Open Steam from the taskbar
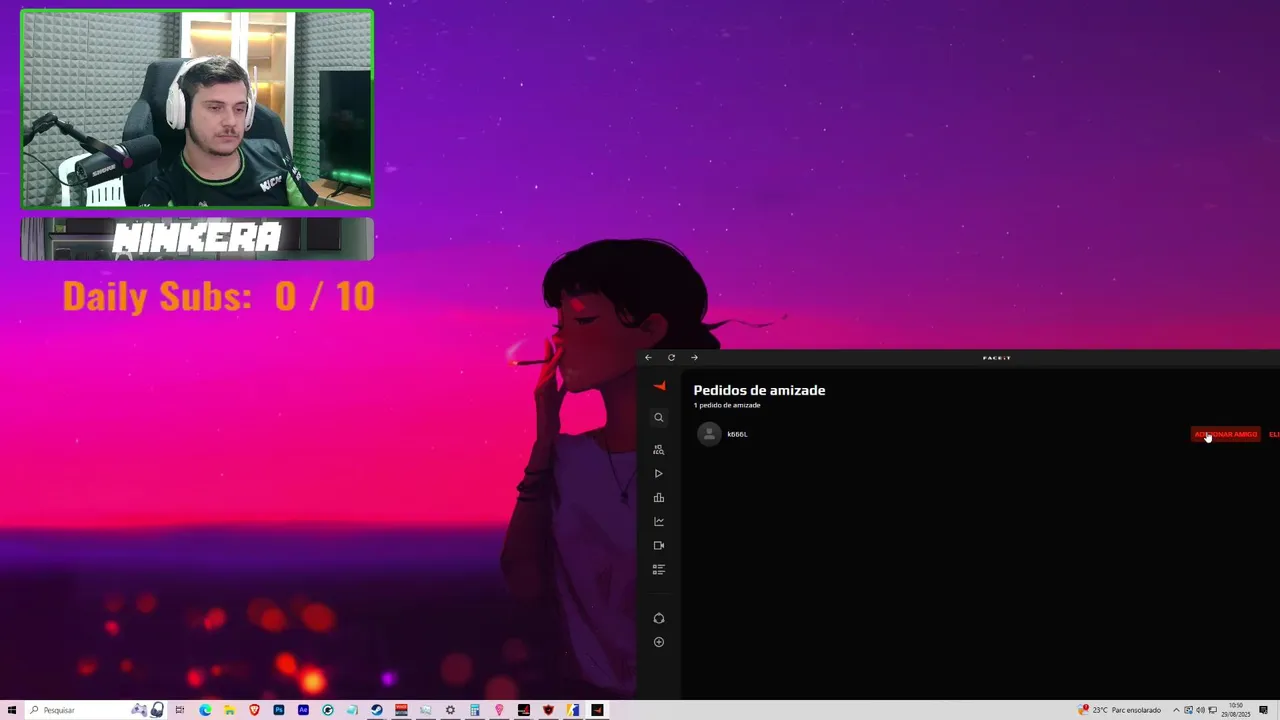The height and width of the screenshot is (720, 1280). pyautogui.click(x=377, y=710)
